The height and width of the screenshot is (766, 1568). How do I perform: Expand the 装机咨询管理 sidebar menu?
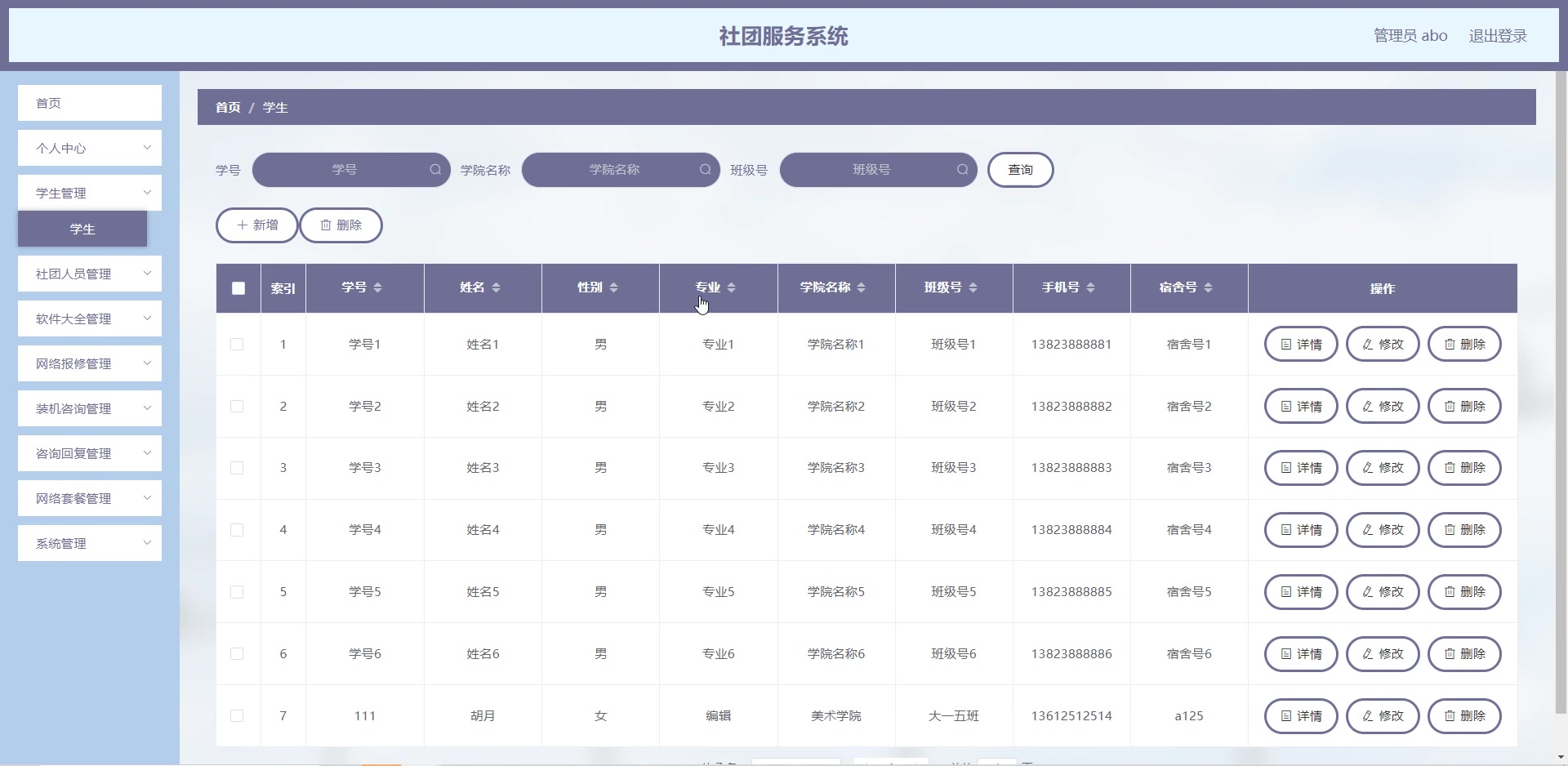coord(90,408)
